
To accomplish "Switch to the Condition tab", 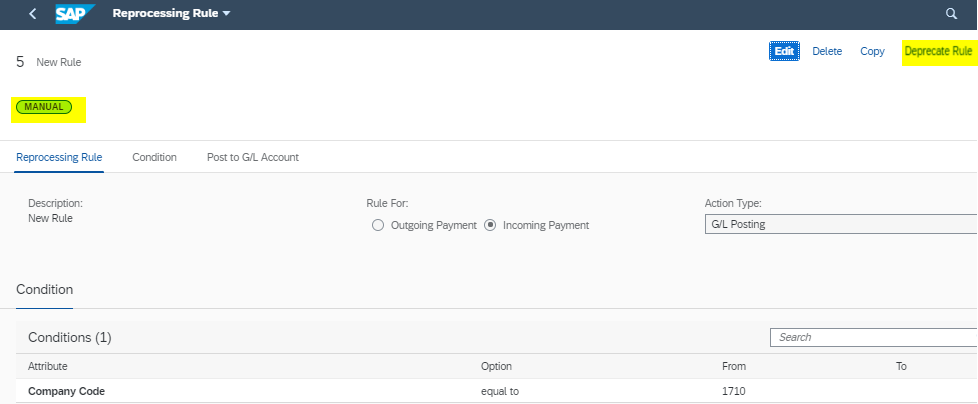I will [154, 157].
